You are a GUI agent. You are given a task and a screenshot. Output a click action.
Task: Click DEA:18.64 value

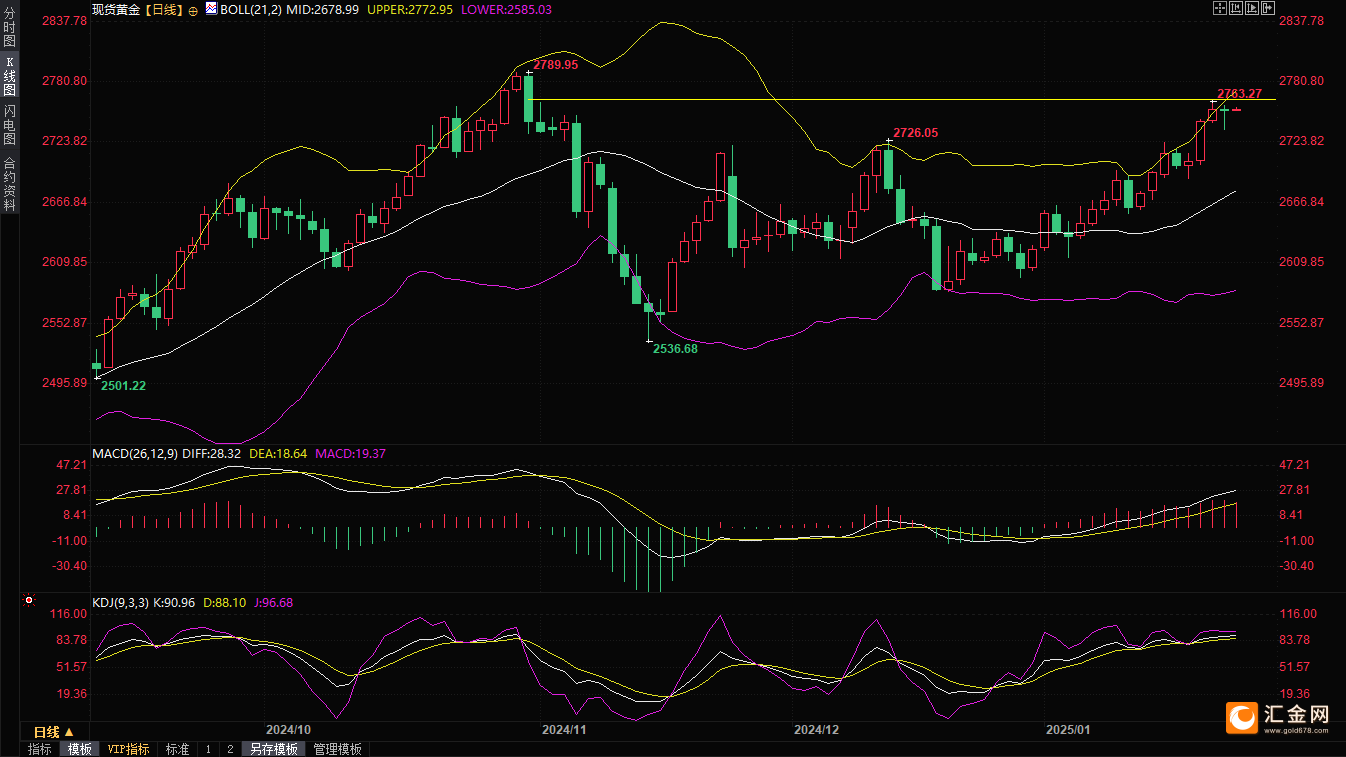[278, 453]
